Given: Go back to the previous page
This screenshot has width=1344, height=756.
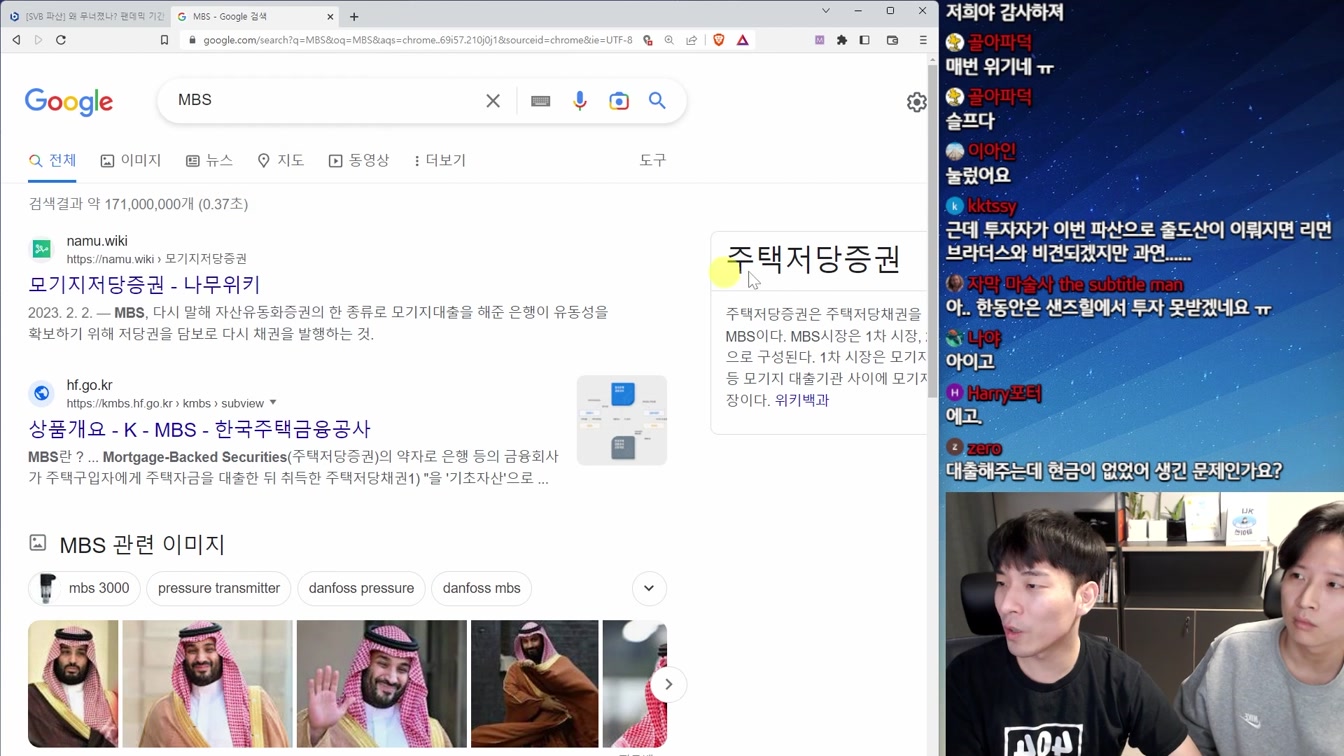Looking at the screenshot, I should point(16,40).
